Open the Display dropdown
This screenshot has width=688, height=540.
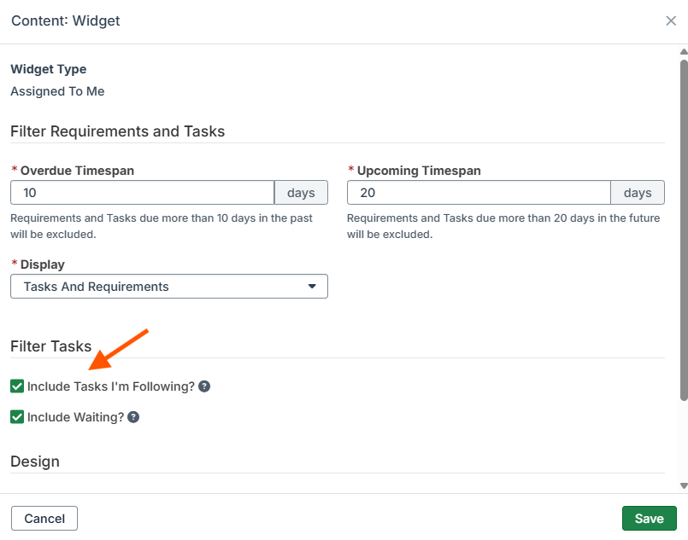169,286
